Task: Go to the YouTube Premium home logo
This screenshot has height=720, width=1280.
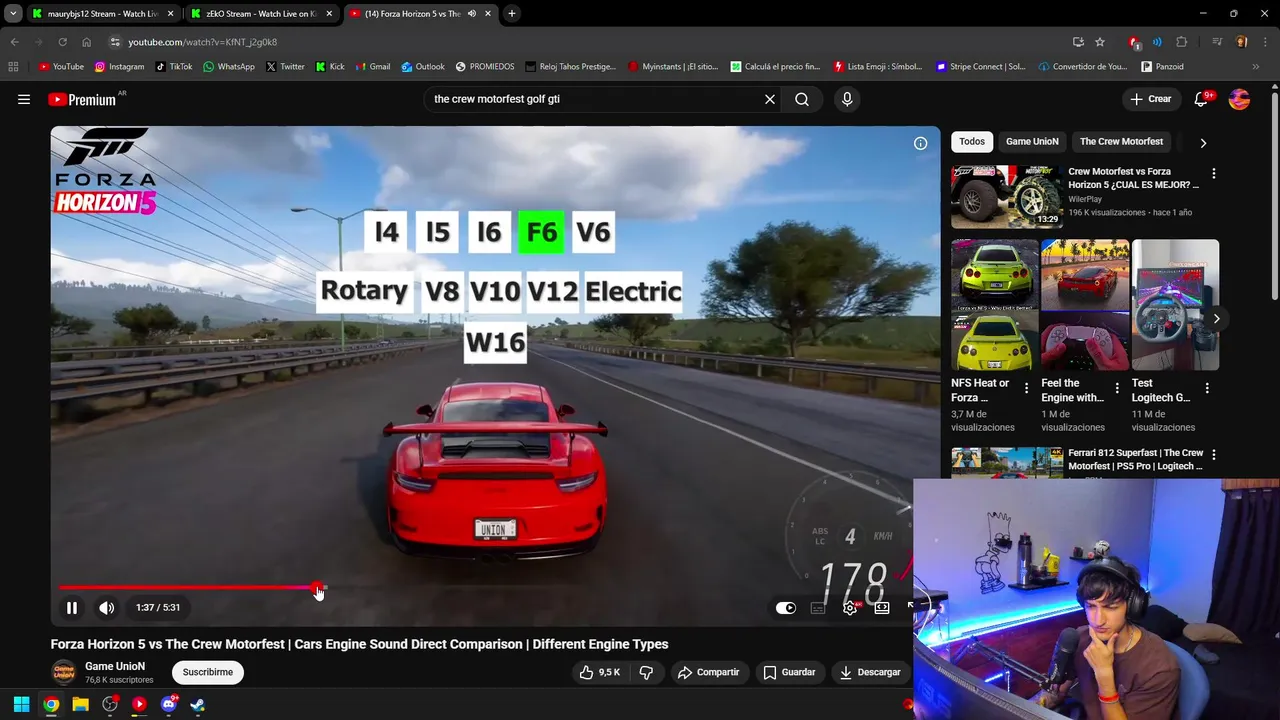Action: coord(83,99)
